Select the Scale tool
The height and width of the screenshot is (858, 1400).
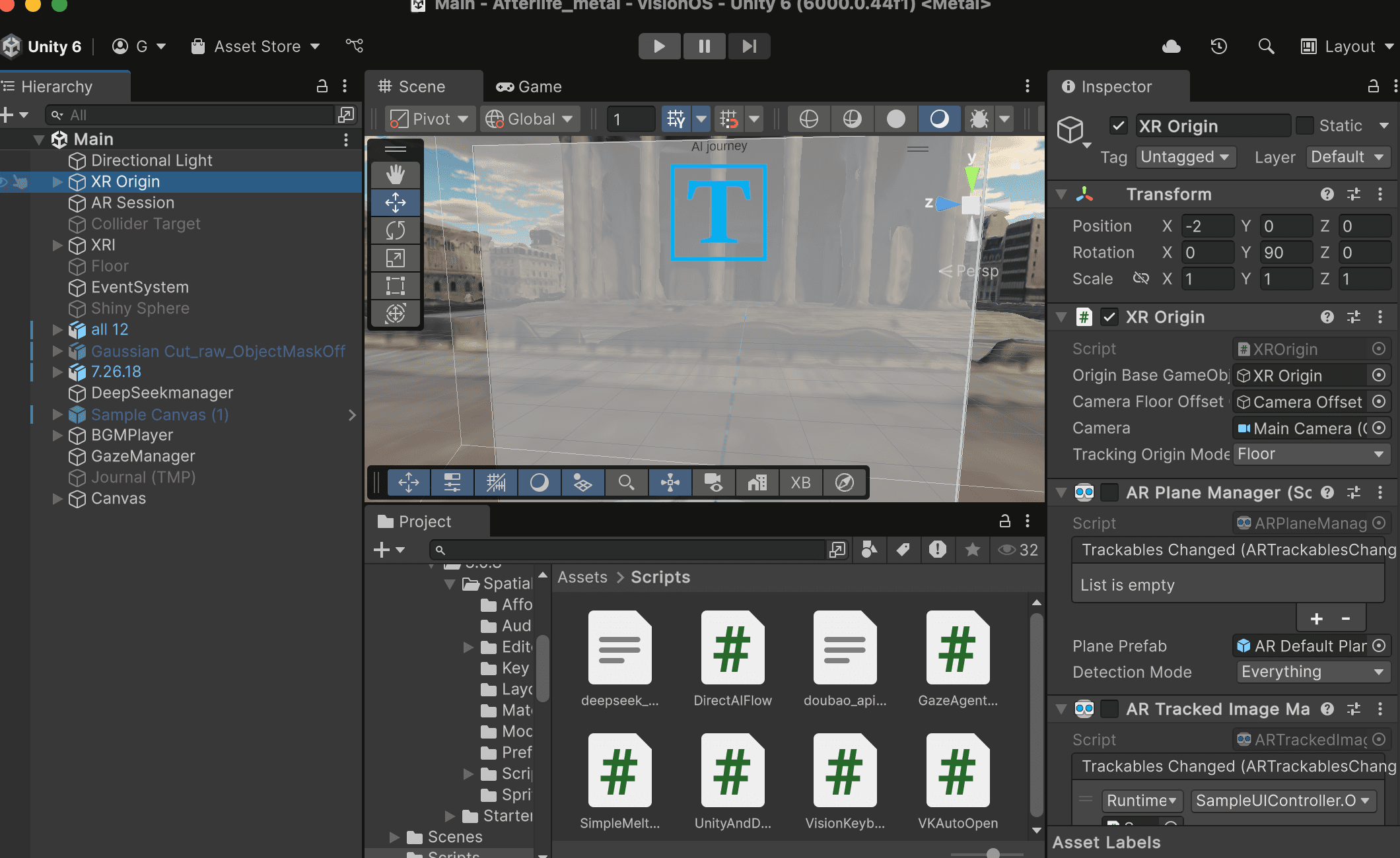(x=395, y=258)
